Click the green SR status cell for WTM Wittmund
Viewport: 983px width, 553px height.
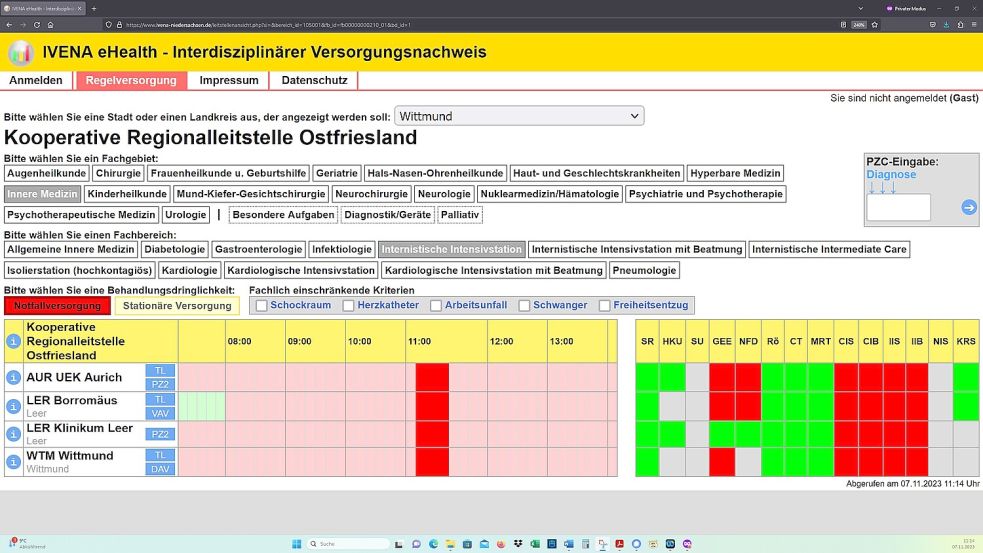click(647, 462)
